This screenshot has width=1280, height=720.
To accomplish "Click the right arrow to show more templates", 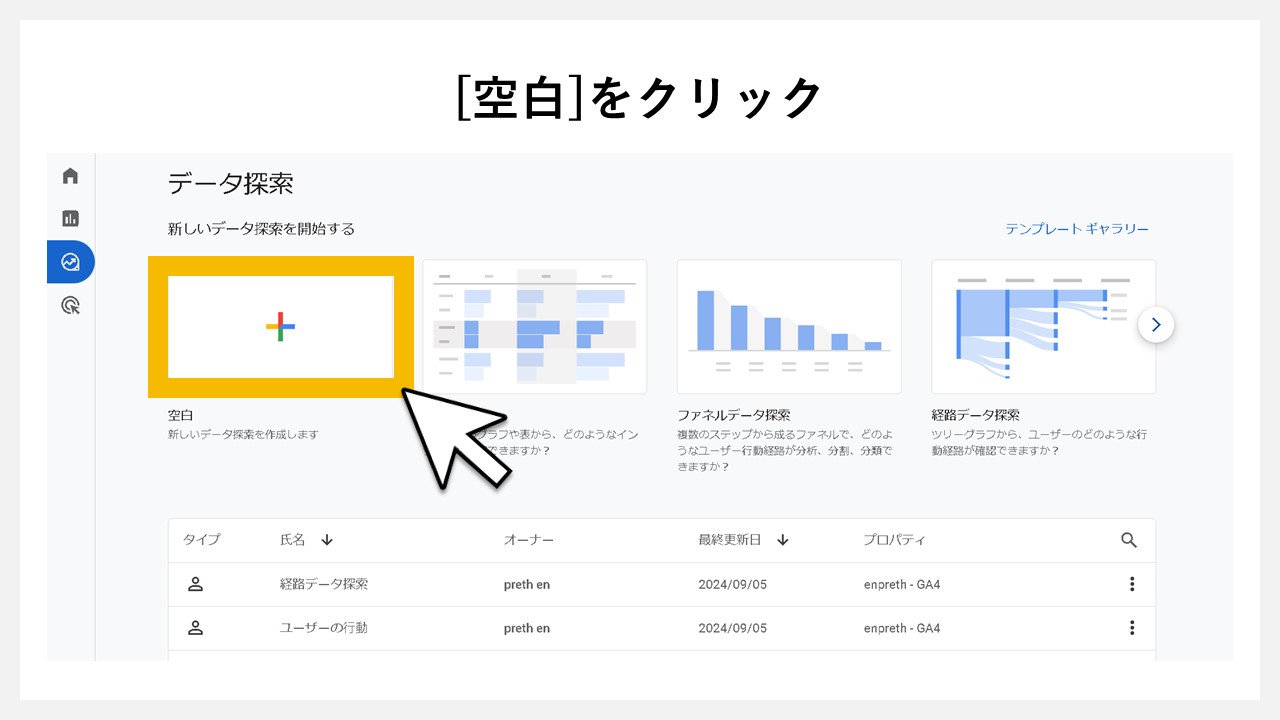I will pyautogui.click(x=1156, y=324).
